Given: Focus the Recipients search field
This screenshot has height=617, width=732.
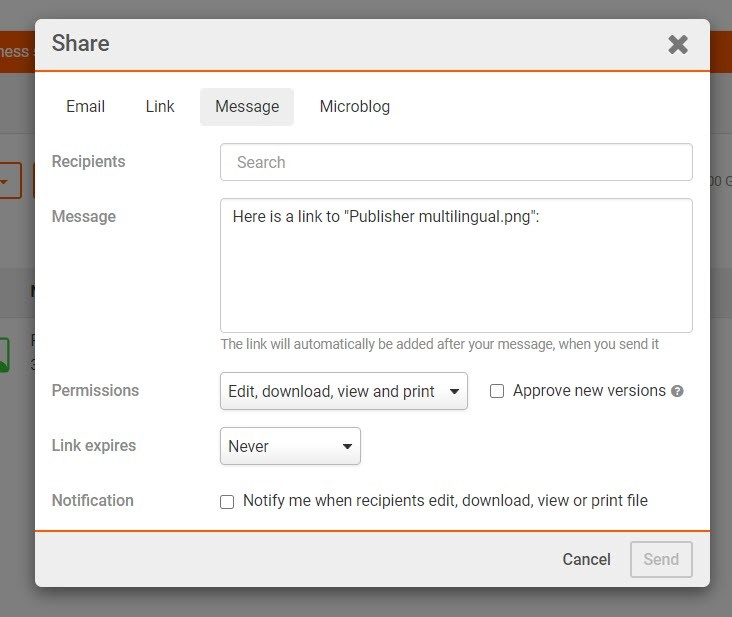Looking at the screenshot, I should 456,162.
